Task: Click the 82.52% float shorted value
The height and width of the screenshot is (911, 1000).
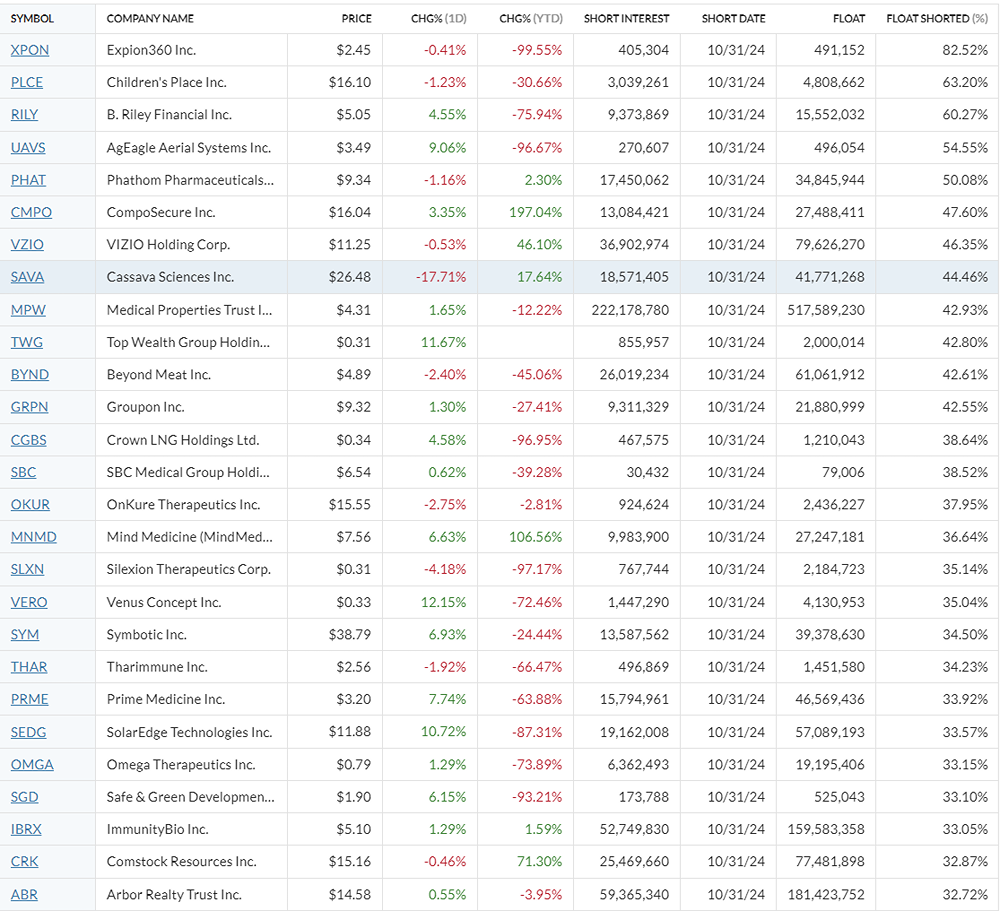Action: [x=965, y=50]
